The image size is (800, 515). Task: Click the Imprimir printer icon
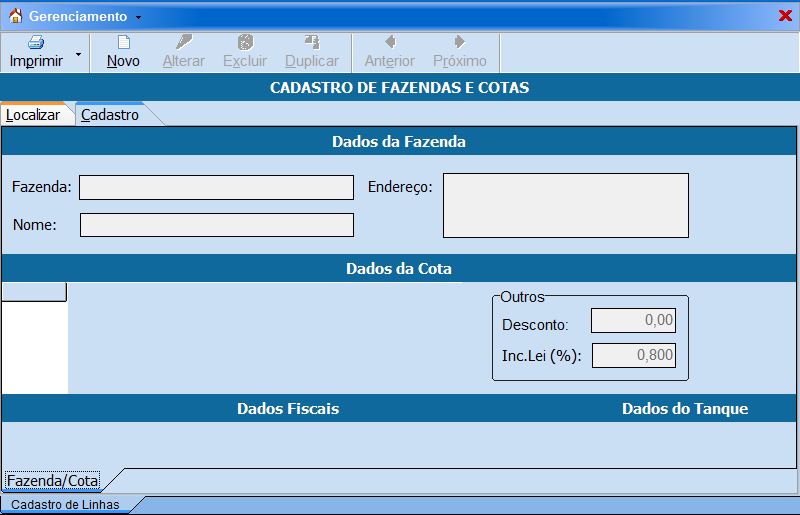(36, 43)
